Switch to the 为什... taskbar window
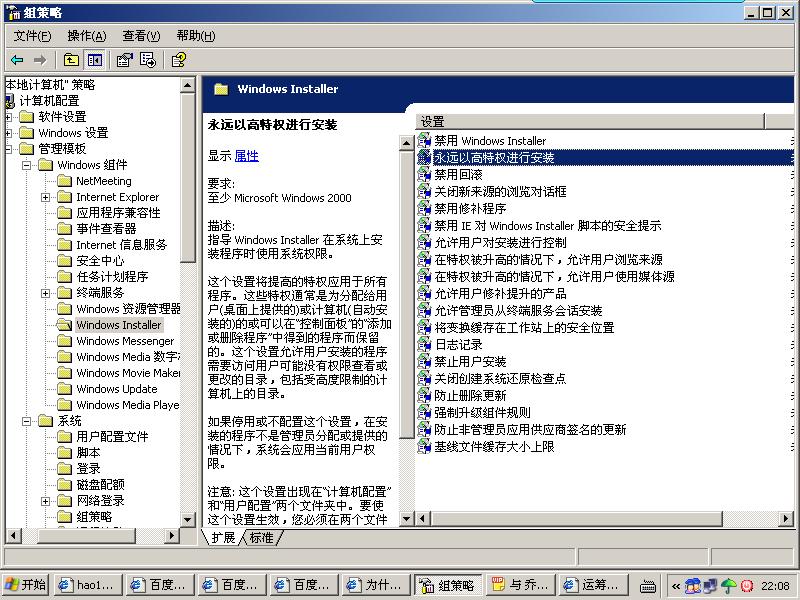This screenshot has width=800, height=600. 377,585
